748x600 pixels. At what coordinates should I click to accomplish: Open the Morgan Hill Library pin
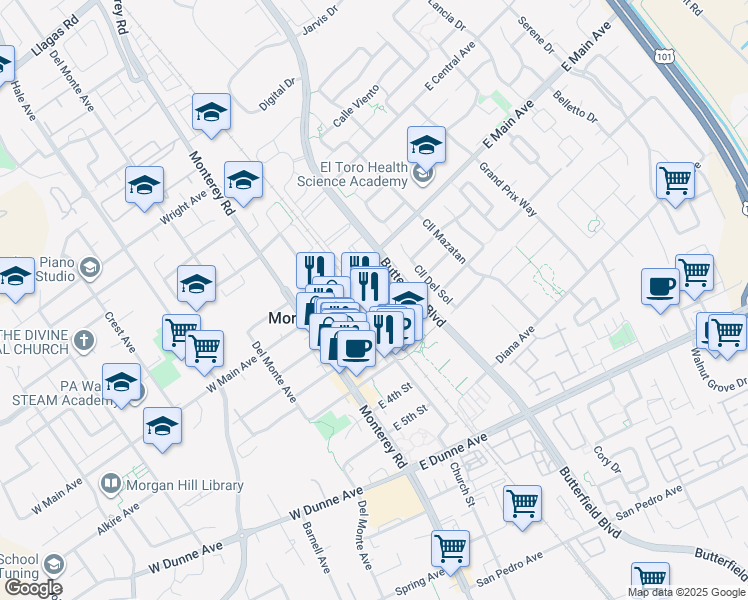[111, 484]
